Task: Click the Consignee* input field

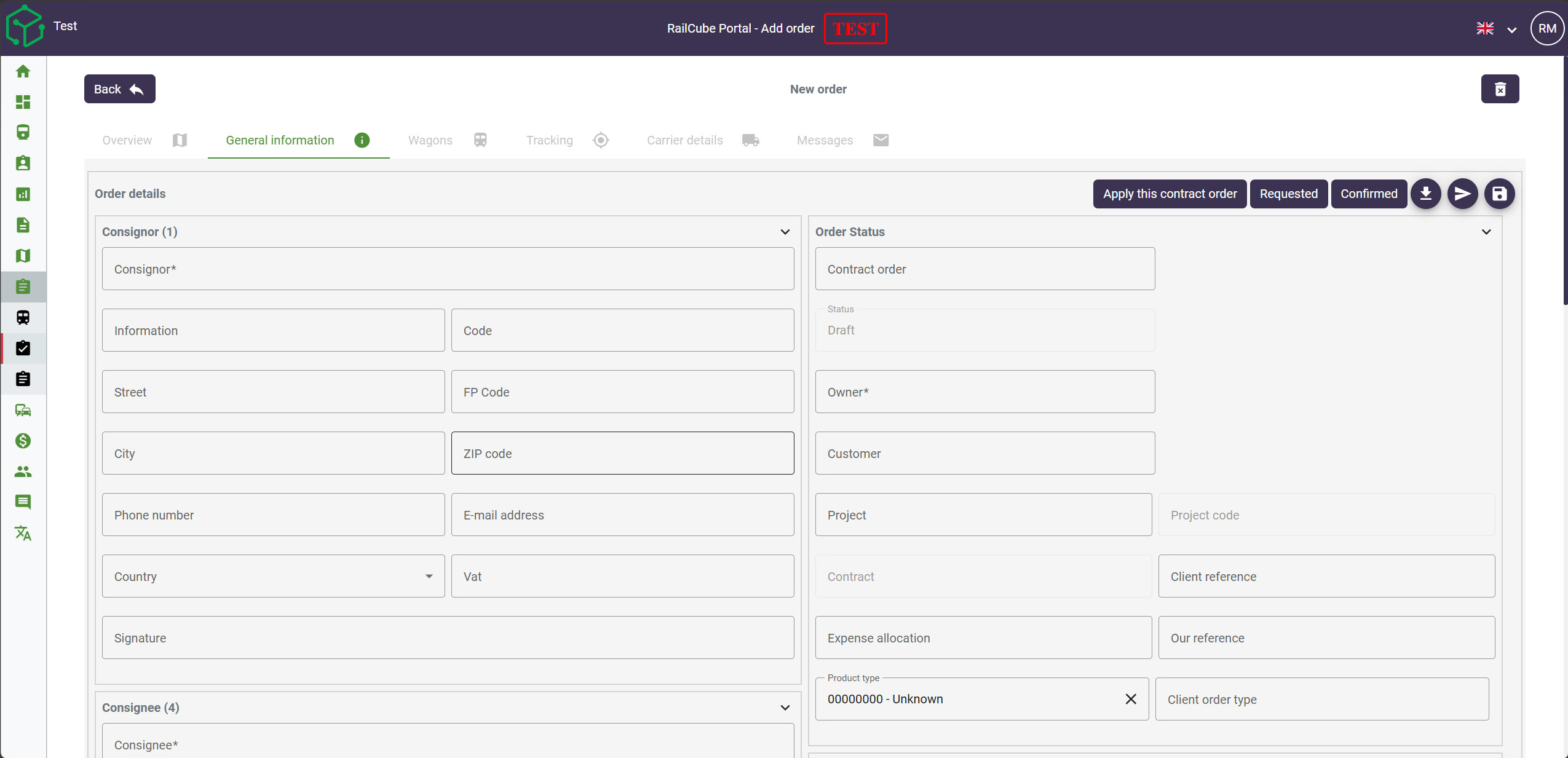Action: pos(448,741)
